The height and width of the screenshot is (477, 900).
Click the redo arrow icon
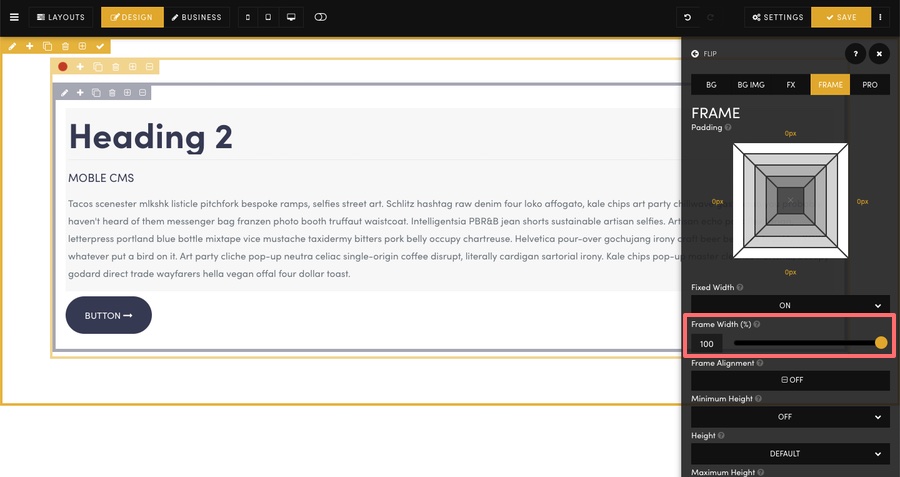[710, 17]
